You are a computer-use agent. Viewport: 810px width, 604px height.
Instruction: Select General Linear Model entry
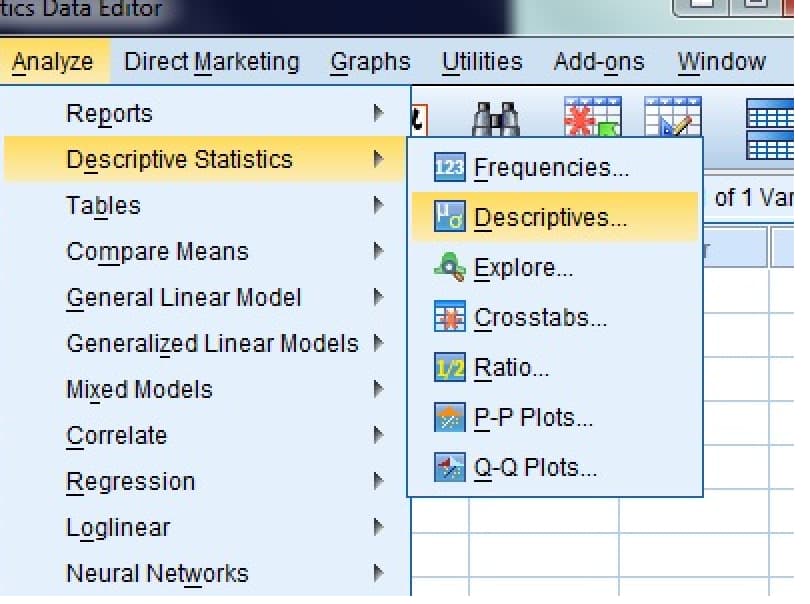[204, 297]
